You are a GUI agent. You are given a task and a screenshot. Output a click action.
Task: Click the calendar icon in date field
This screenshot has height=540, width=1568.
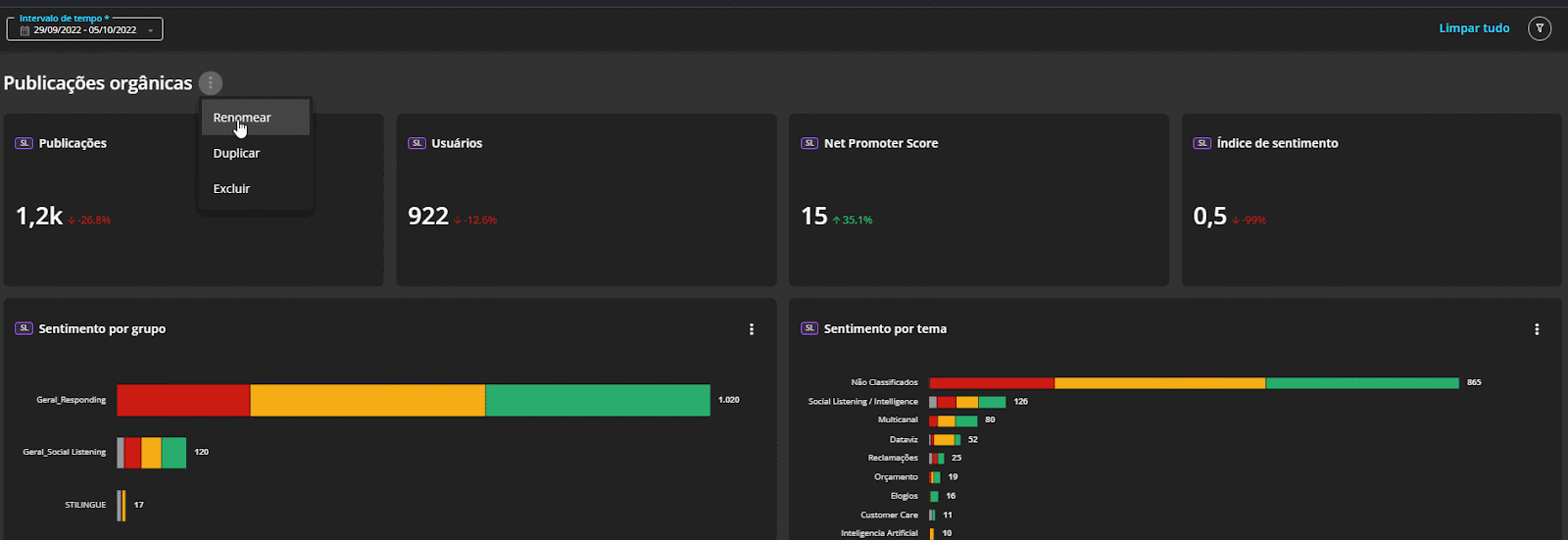coord(25,30)
